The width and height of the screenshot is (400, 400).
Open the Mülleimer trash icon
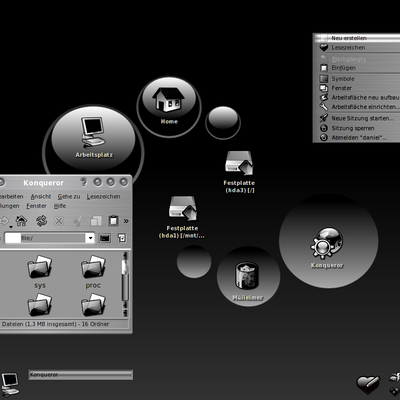coord(247,280)
